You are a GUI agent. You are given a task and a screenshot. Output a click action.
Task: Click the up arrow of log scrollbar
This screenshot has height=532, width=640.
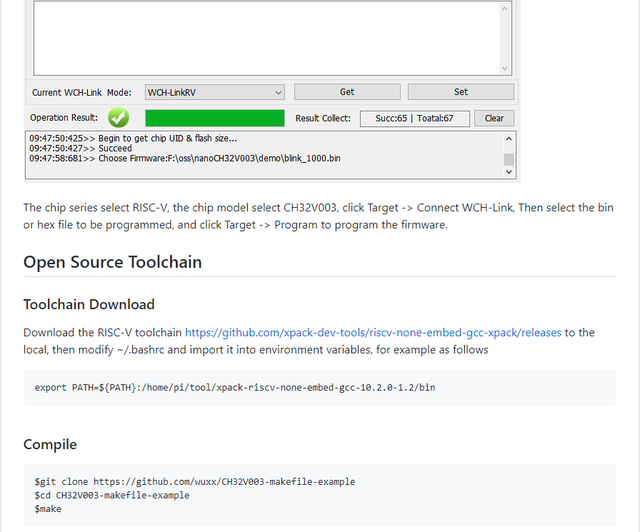click(x=509, y=138)
